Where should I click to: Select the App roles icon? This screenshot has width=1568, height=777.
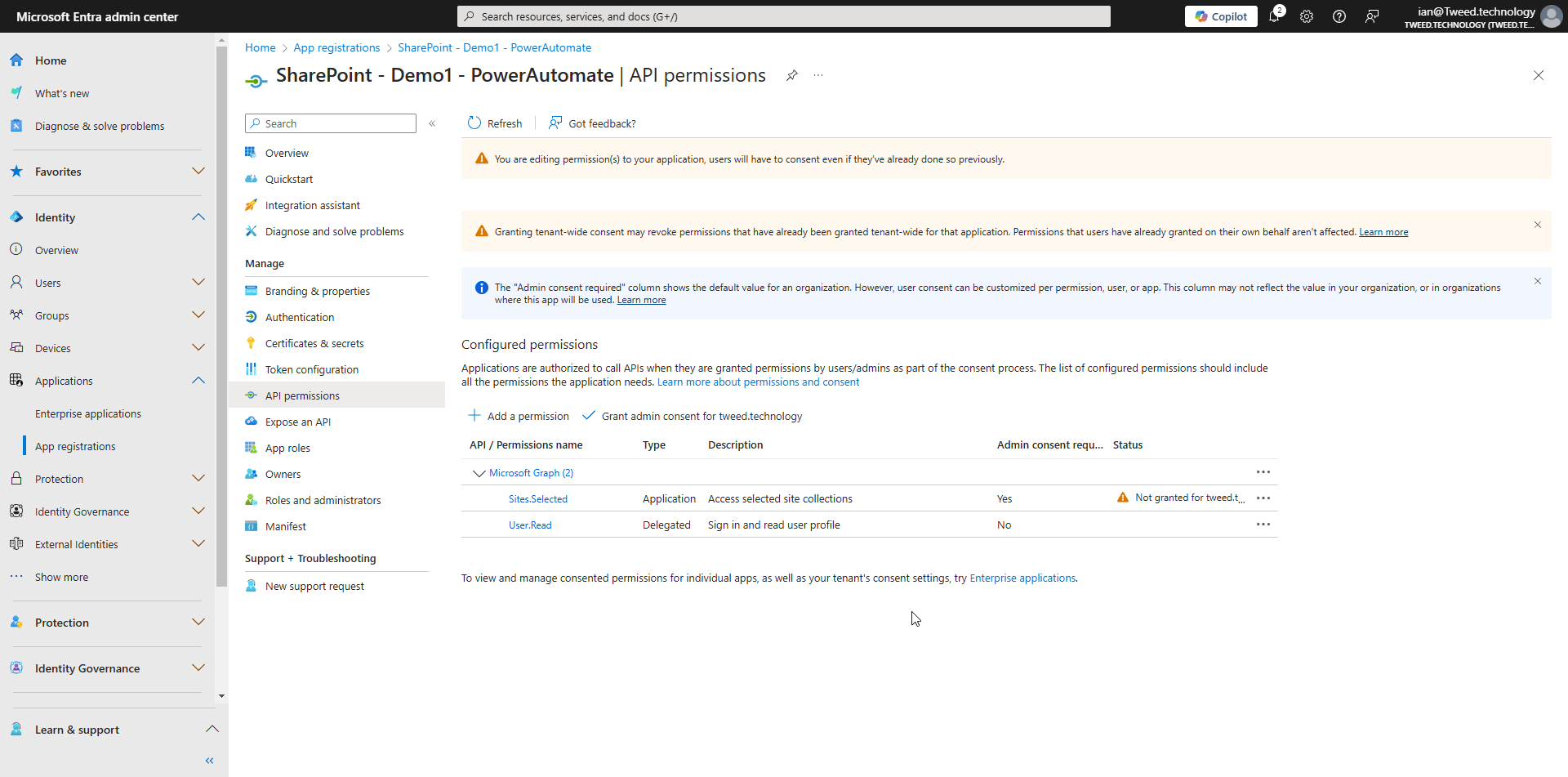pyautogui.click(x=251, y=448)
